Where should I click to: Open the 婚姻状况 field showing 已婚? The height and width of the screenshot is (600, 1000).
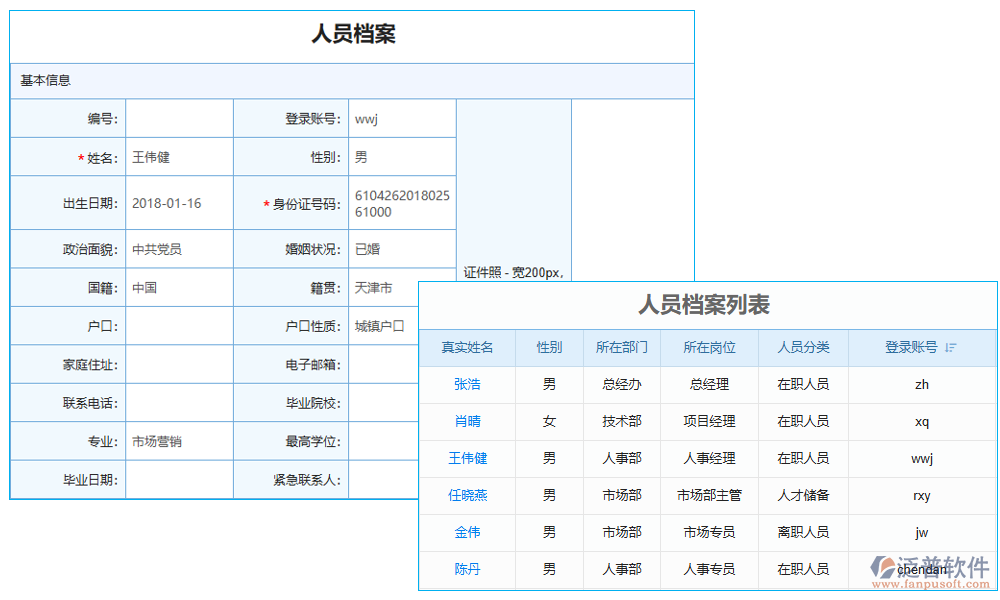[x=400, y=249]
